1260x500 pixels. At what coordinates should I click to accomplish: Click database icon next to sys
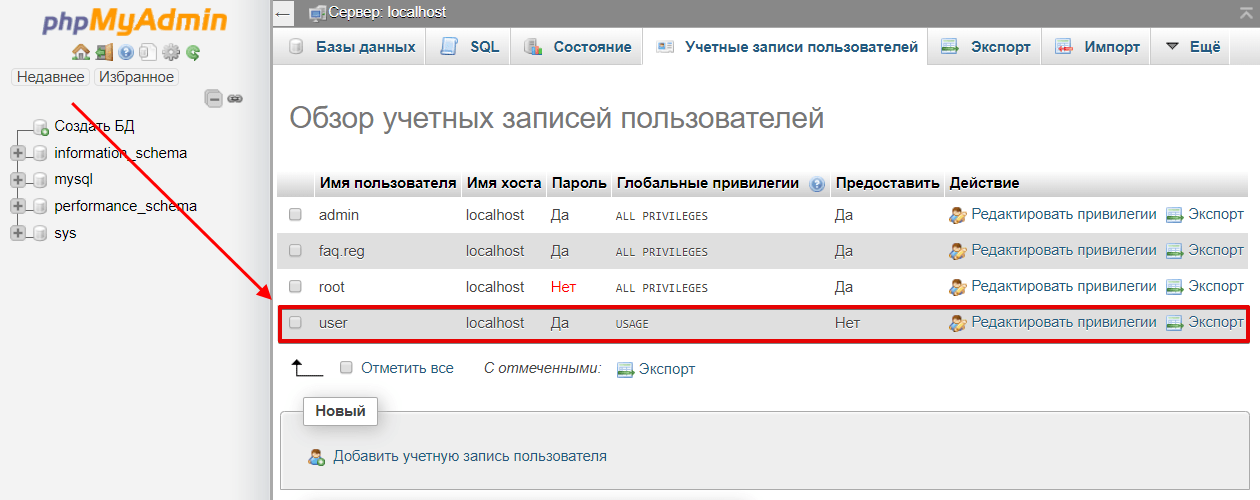point(40,233)
